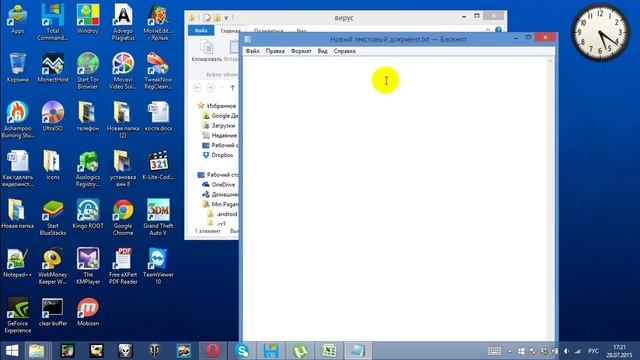640x360 pixels.
Task: Open Skype from the taskbar
Action: (x=242, y=351)
